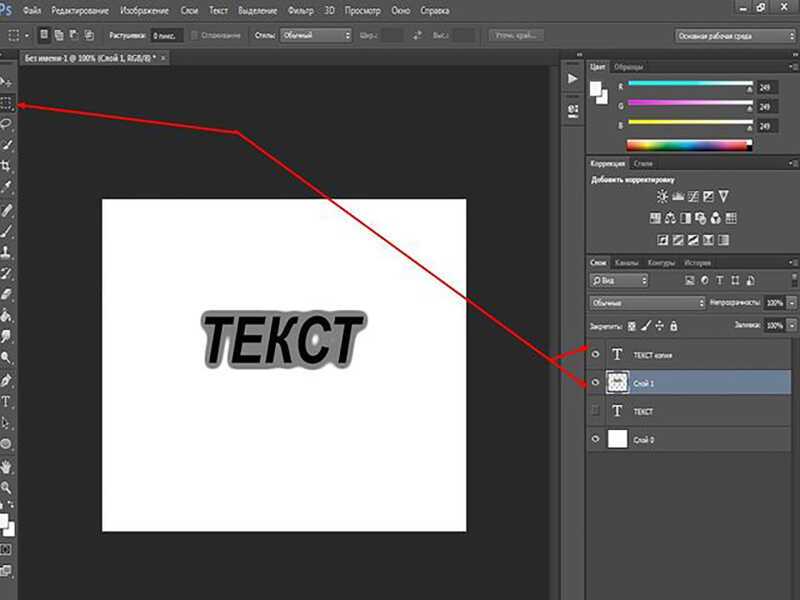Filter layers by type (T icon)
This screenshot has width=800, height=600.
pyautogui.click(x=720, y=280)
